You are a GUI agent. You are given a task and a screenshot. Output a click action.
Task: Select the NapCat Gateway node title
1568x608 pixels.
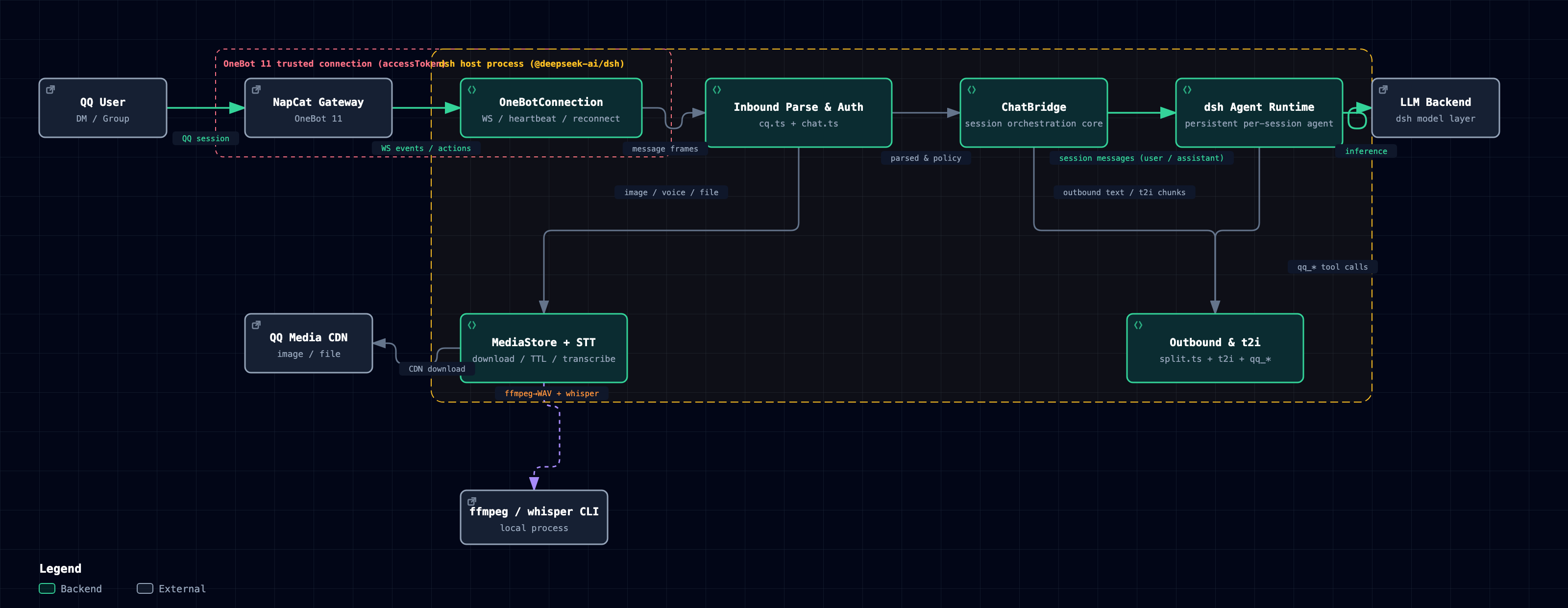coord(318,102)
